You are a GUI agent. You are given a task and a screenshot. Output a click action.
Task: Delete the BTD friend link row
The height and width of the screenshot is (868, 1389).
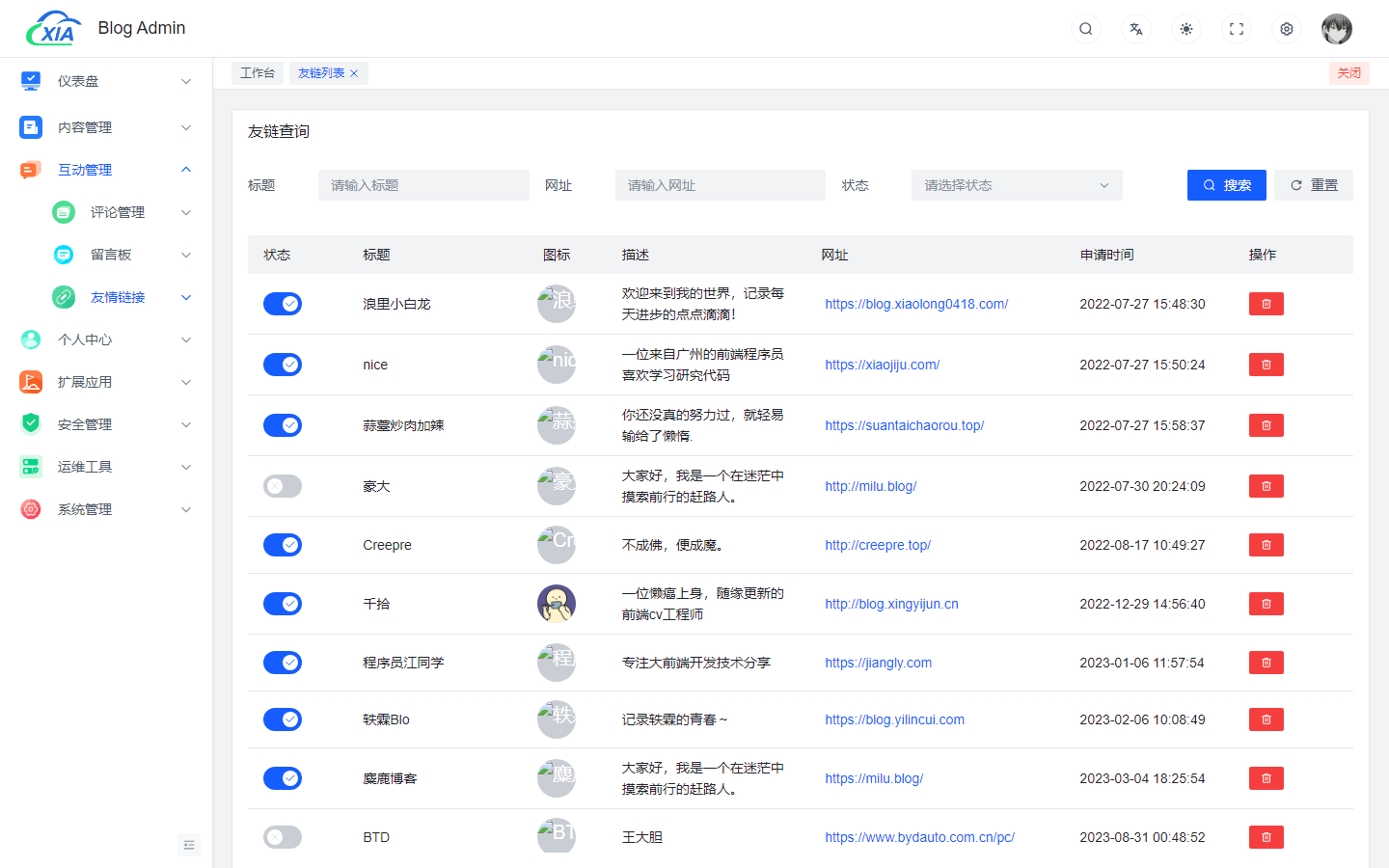[x=1266, y=837]
